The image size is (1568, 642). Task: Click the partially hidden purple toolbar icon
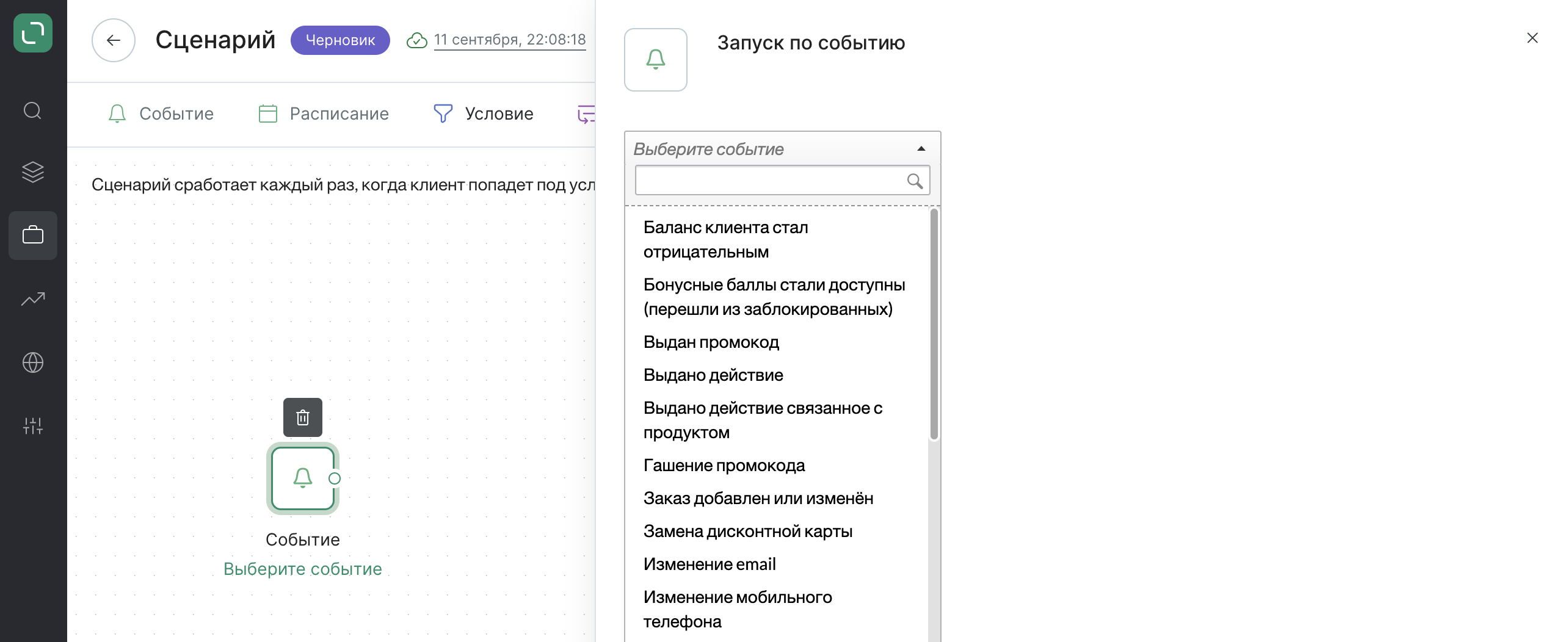pyautogui.click(x=586, y=114)
